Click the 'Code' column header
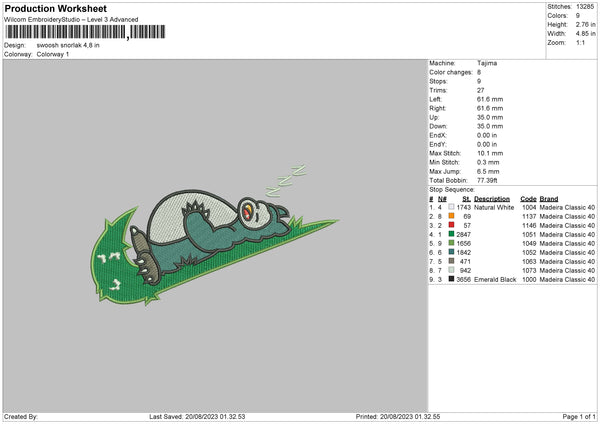 point(528,199)
